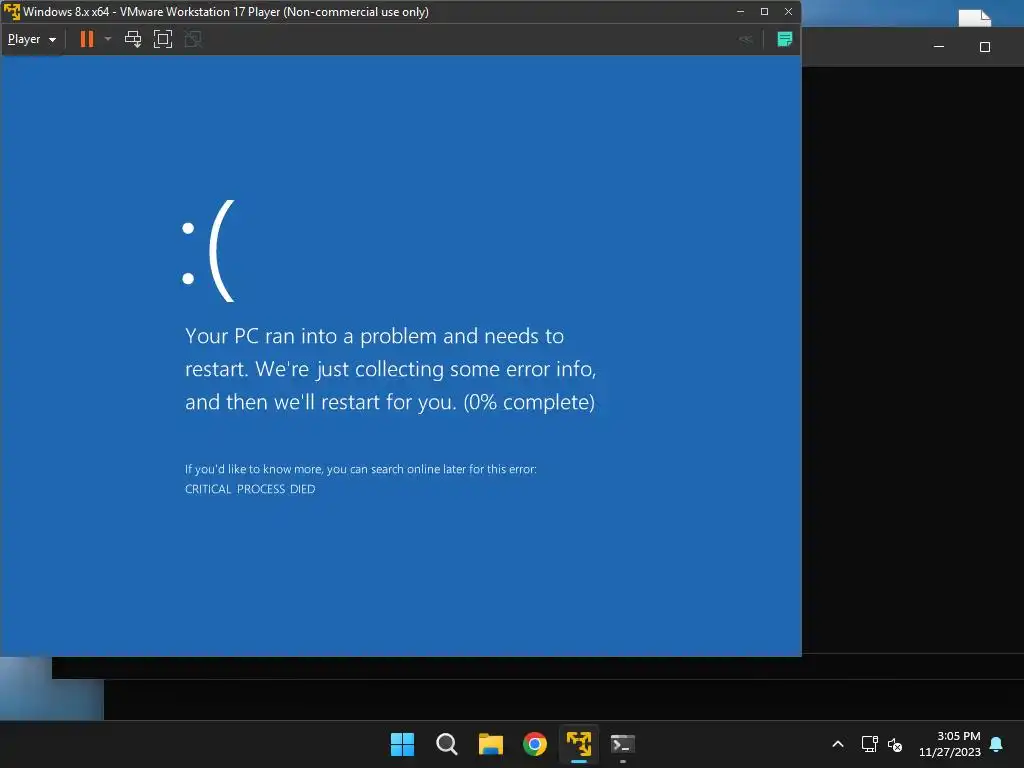Viewport: 1024px width, 768px height.
Task: Open the Windows Start menu
Action: 402,744
